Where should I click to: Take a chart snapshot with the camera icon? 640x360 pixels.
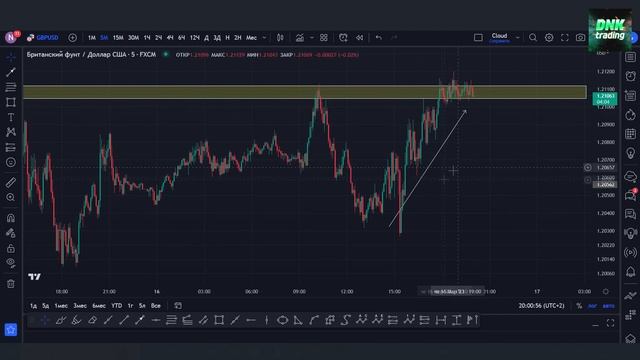point(580,38)
